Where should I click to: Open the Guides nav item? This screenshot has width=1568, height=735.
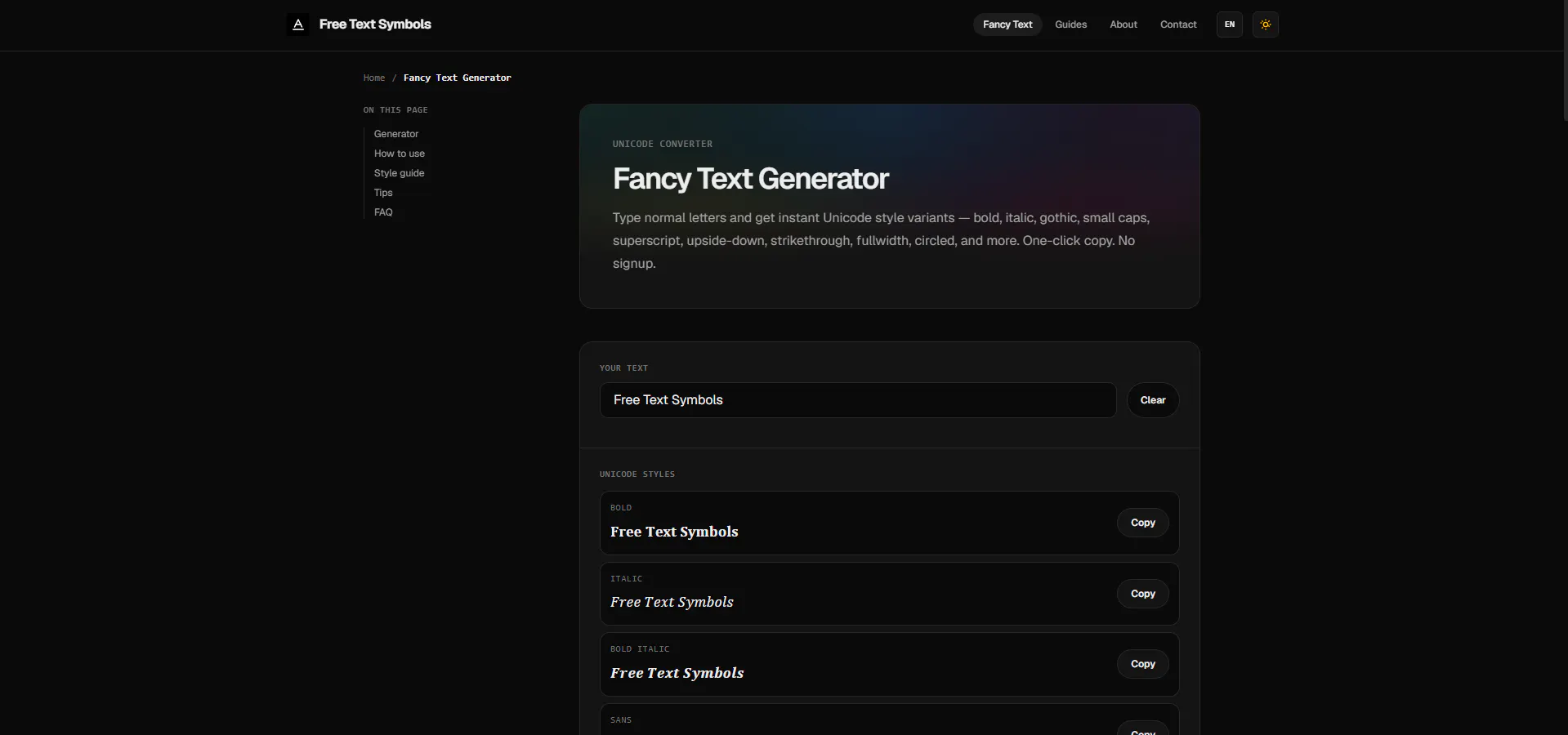click(x=1070, y=24)
